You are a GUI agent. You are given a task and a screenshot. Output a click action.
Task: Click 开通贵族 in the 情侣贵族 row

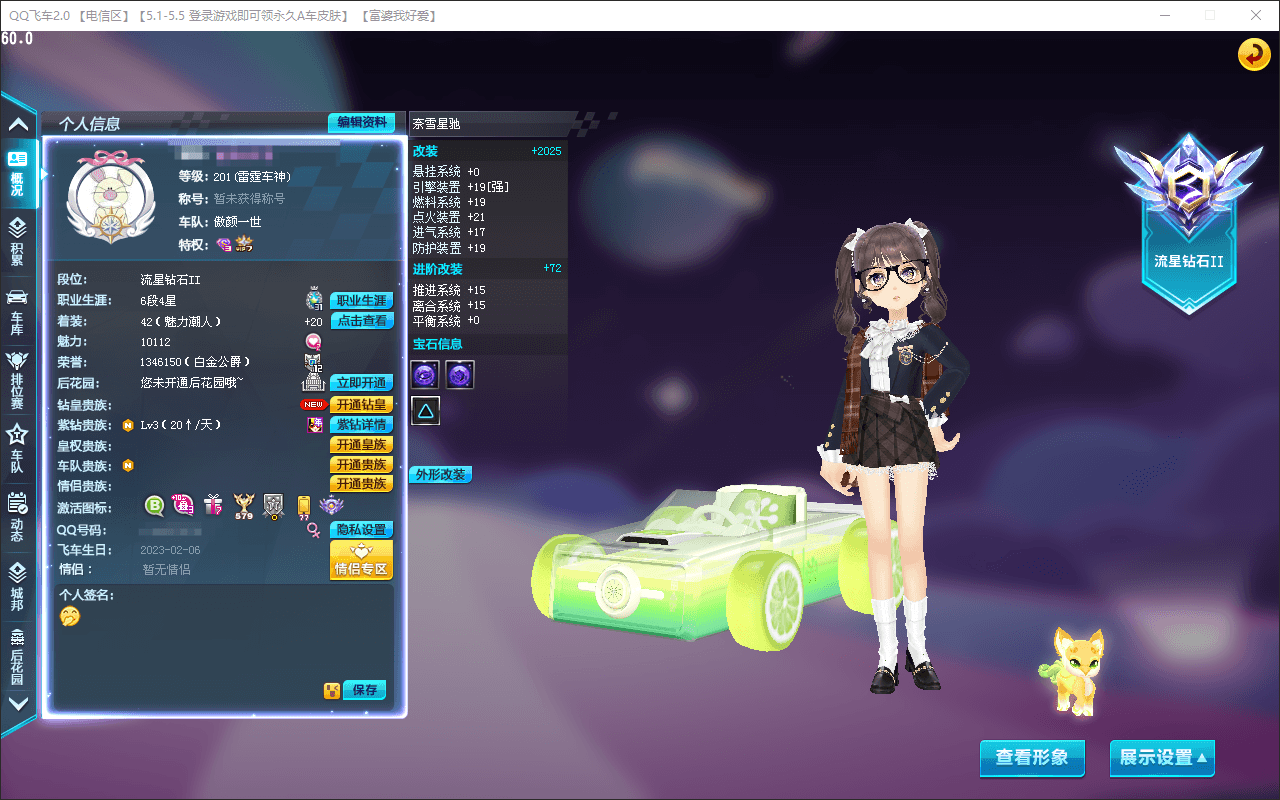tap(361, 484)
